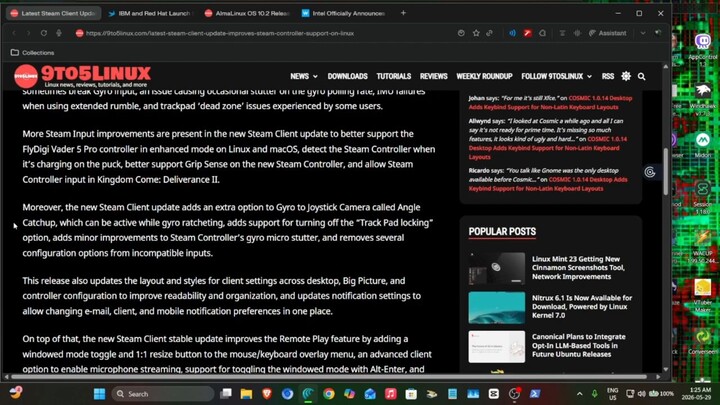Open COSMIC link in Allwynd's comment
The image size is (720, 405).
547,148
